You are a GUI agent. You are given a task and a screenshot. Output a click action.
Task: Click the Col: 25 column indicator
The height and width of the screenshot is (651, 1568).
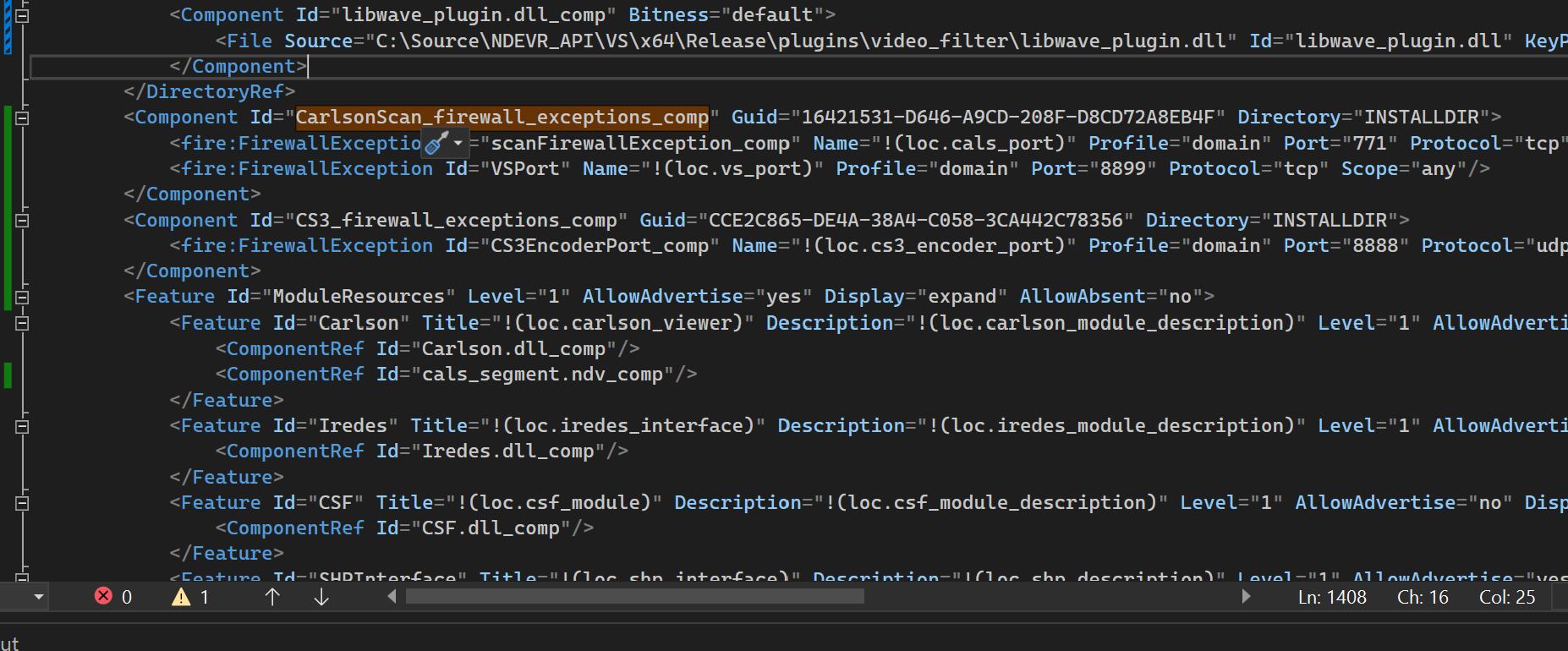coord(1506,597)
